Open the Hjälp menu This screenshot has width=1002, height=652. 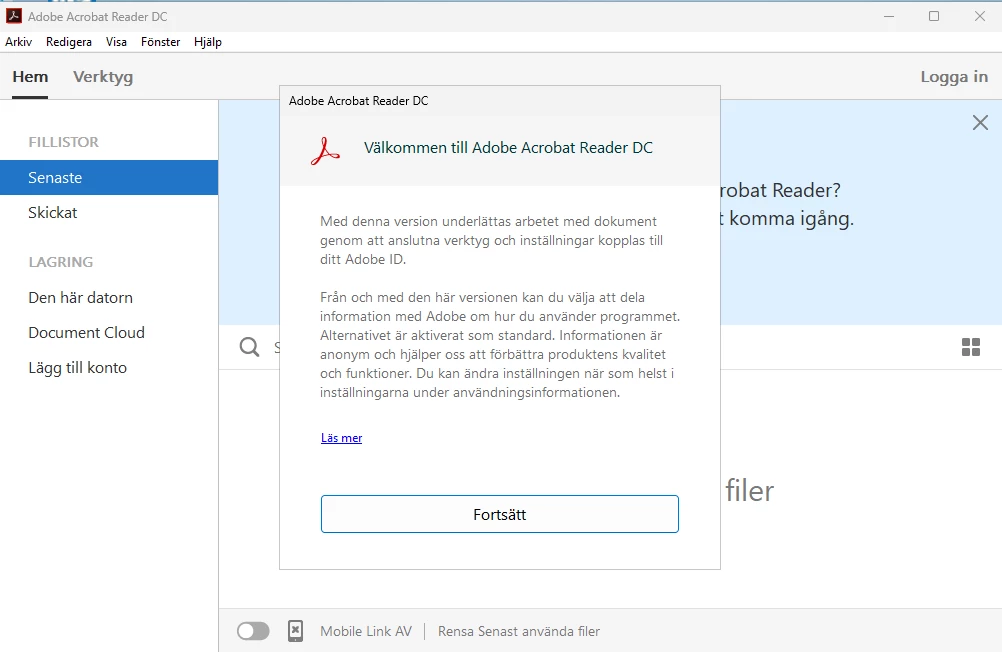[208, 42]
